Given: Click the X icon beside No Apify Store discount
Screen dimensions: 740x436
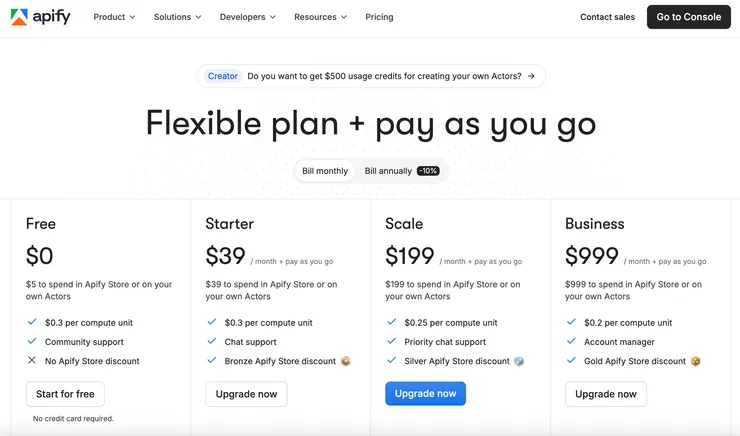Looking at the screenshot, I should click(x=32, y=361).
